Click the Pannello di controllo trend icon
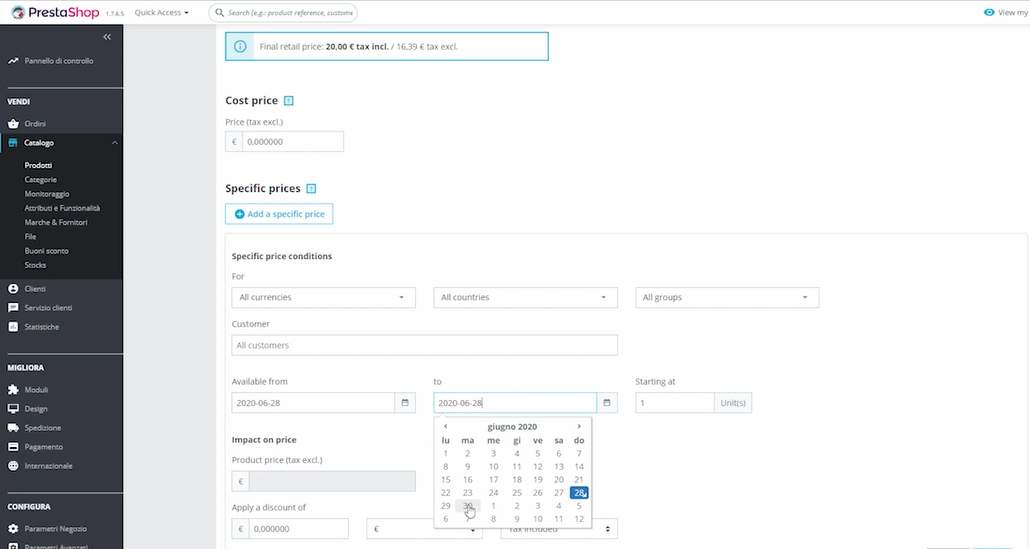 pyautogui.click(x=14, y=61)
